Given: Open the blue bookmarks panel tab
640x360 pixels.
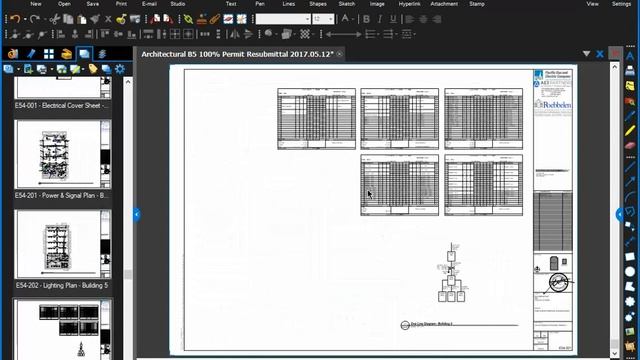Looking at the screenshot, I should [x=31, y=54].
